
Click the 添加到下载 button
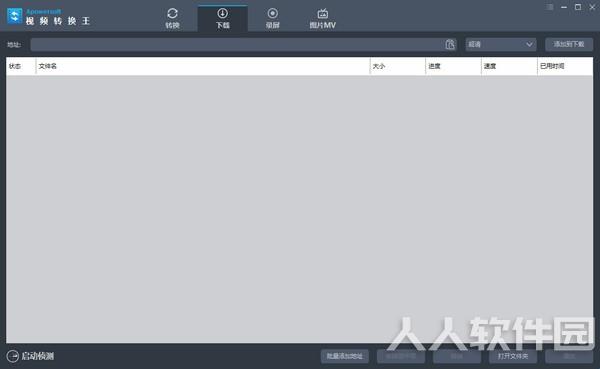(x=569, y=44)
